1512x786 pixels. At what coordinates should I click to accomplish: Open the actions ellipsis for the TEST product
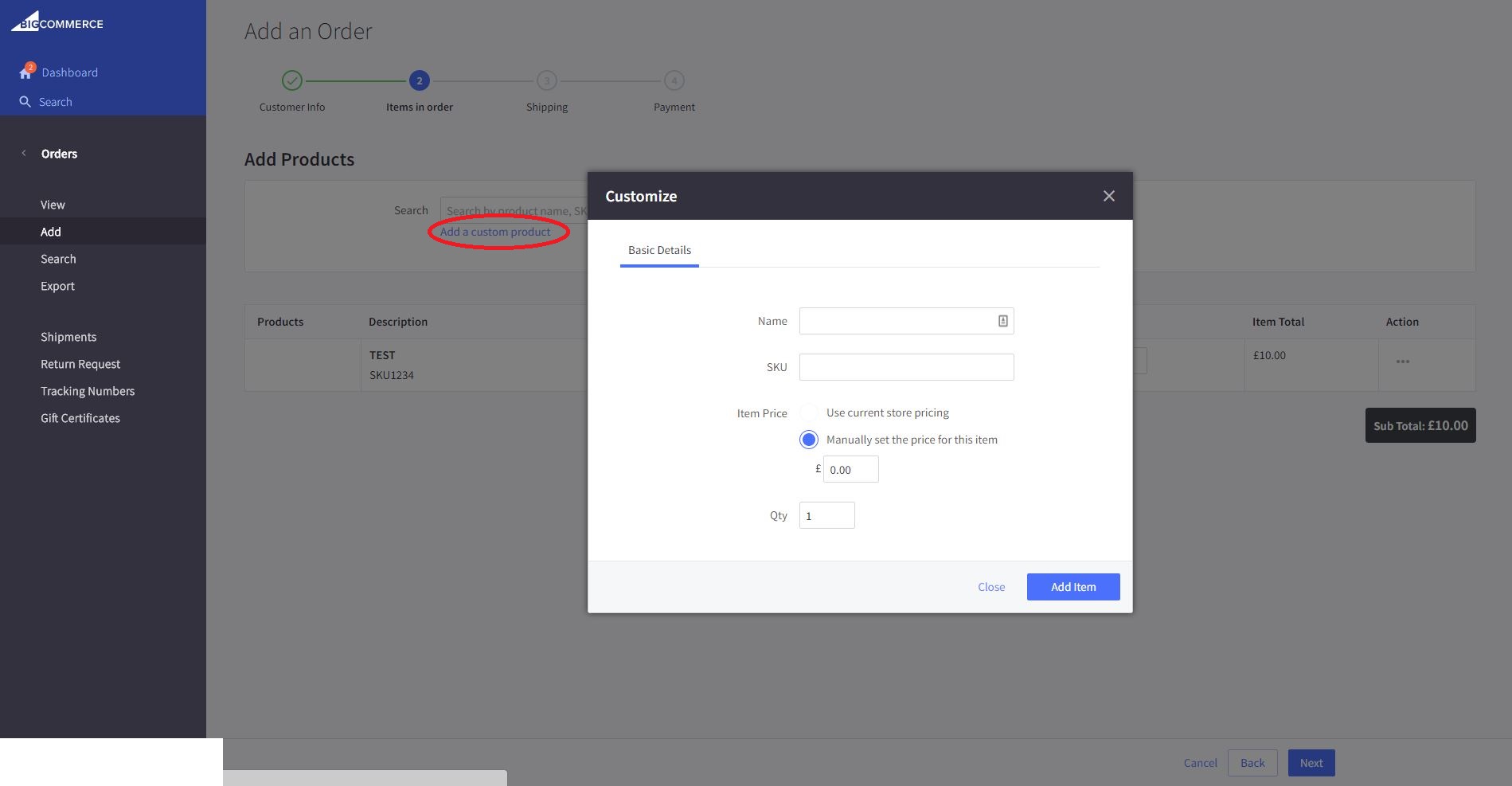click(x=1403, y=362)
